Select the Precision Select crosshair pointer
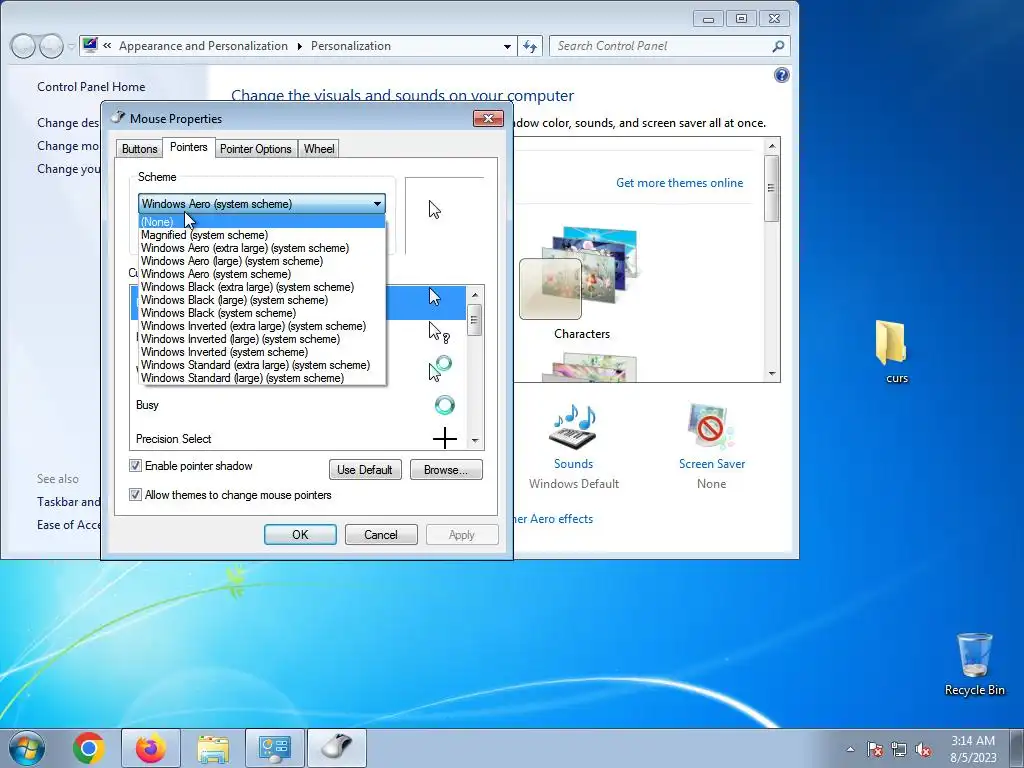Image resolution: width=1024 pixels, height=768 pixels. point(444,438)
